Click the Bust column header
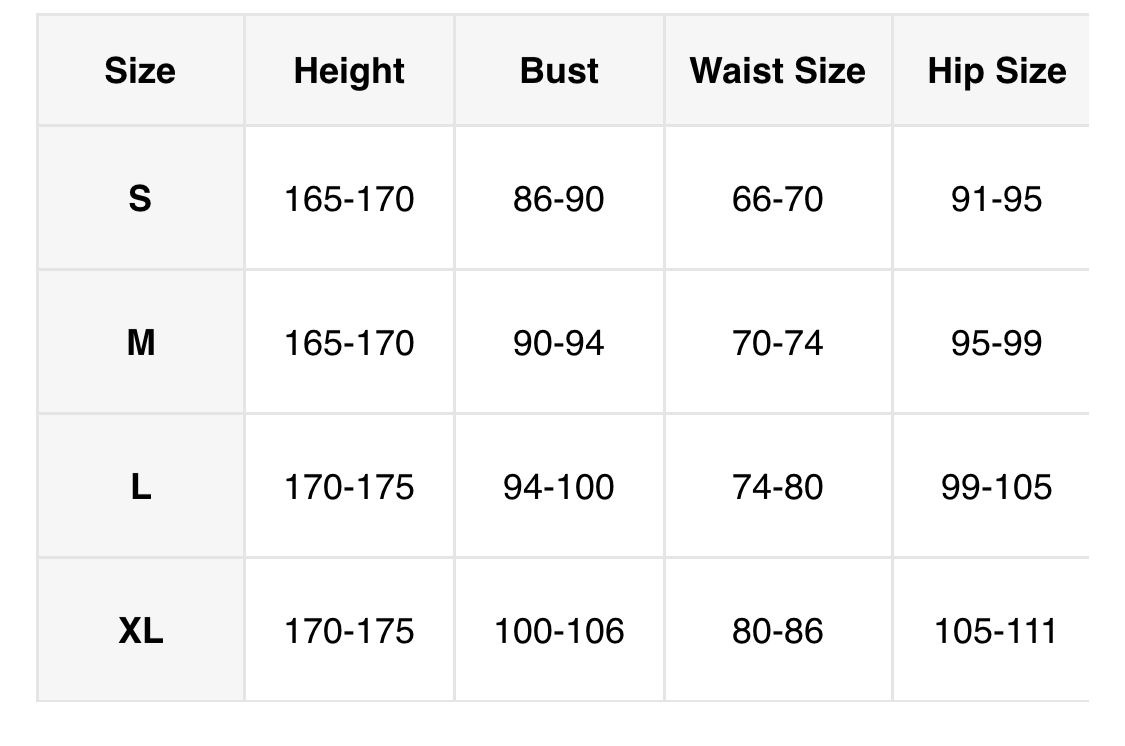This screenshot has height=746, width=1125. click(x=559, y=71)
